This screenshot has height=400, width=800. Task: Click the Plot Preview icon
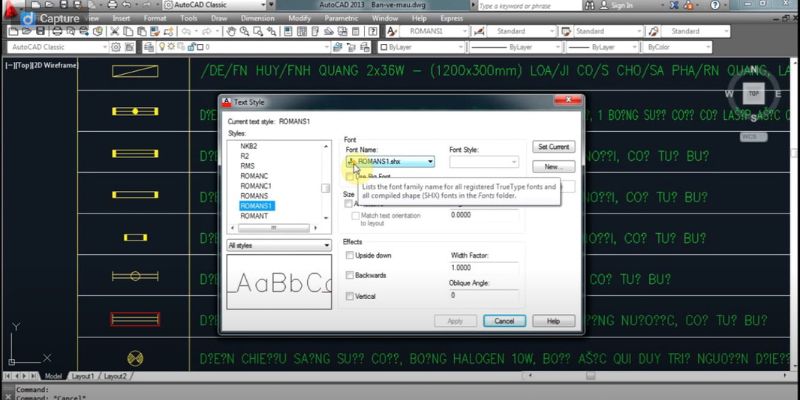70,31
